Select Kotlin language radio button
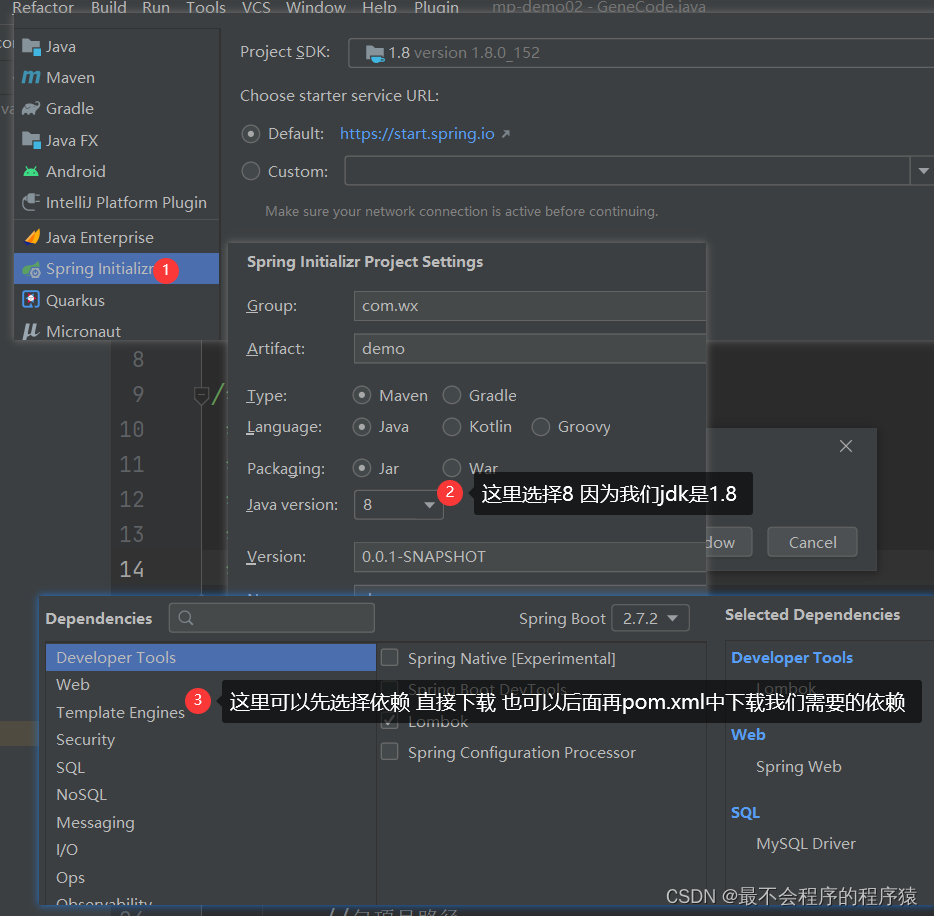 pyautogui.click(x=452, y=426)
